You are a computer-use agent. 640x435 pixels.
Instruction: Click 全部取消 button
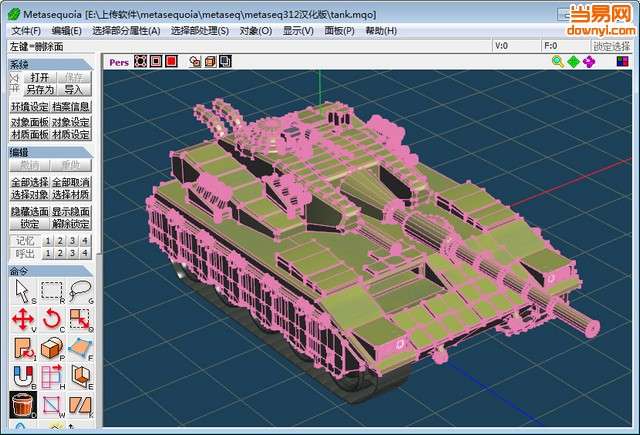point(71,182)
